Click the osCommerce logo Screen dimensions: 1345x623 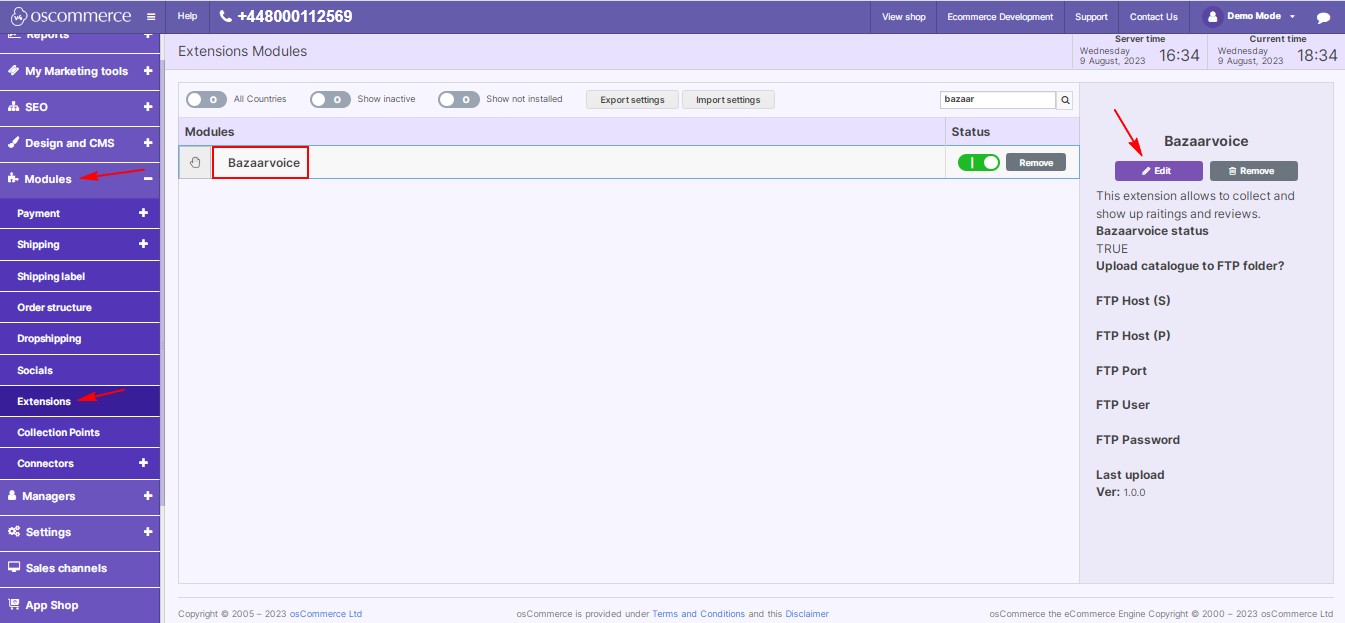pyautogui.click(x=71, y=16)
